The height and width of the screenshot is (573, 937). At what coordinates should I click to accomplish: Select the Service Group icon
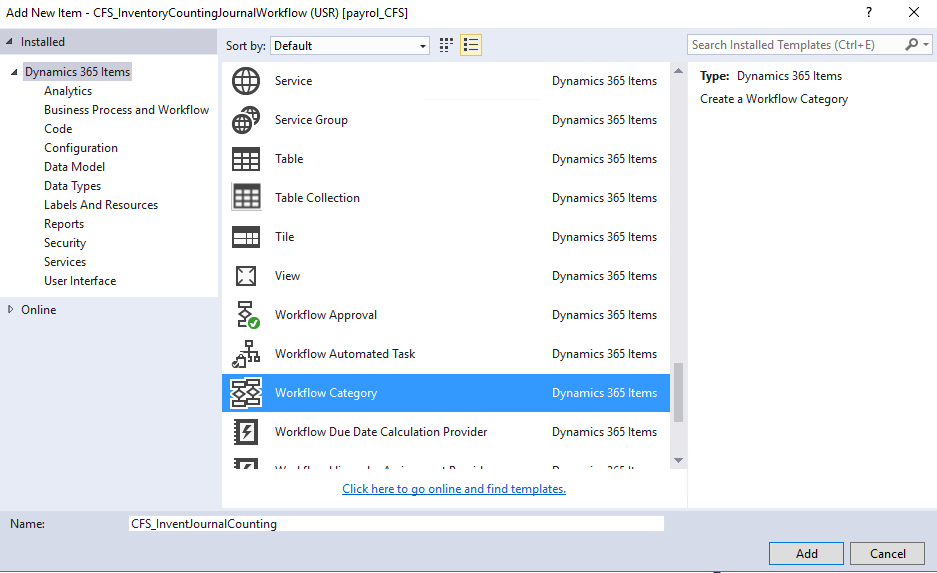coord(246,120)
